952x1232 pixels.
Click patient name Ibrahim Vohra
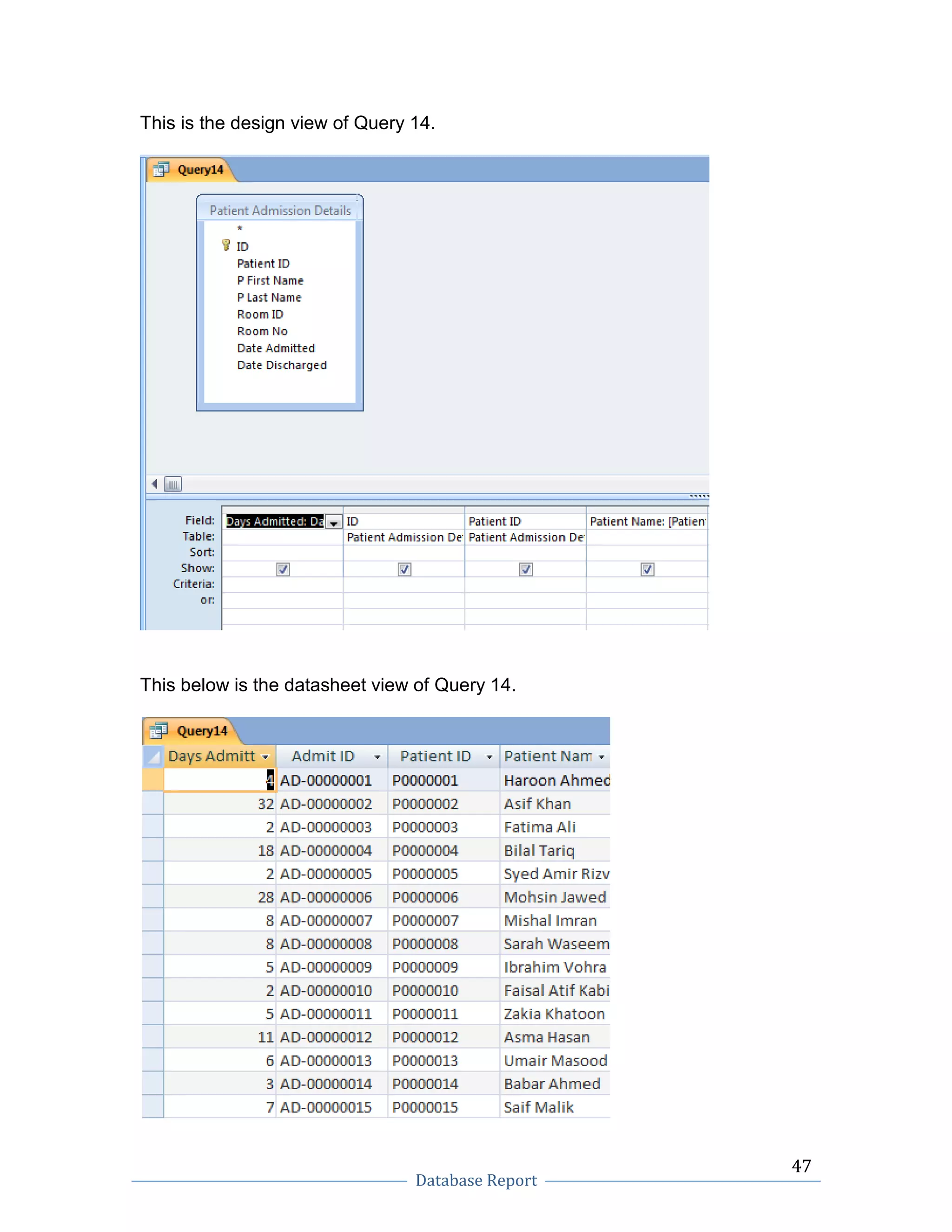tap(555, 967)
